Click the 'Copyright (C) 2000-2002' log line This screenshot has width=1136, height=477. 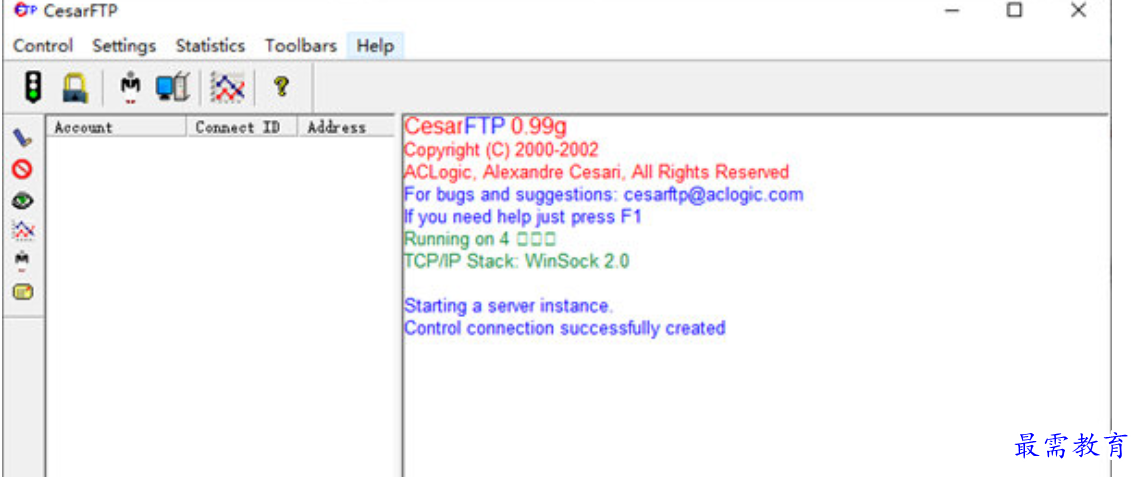point(501,150)
